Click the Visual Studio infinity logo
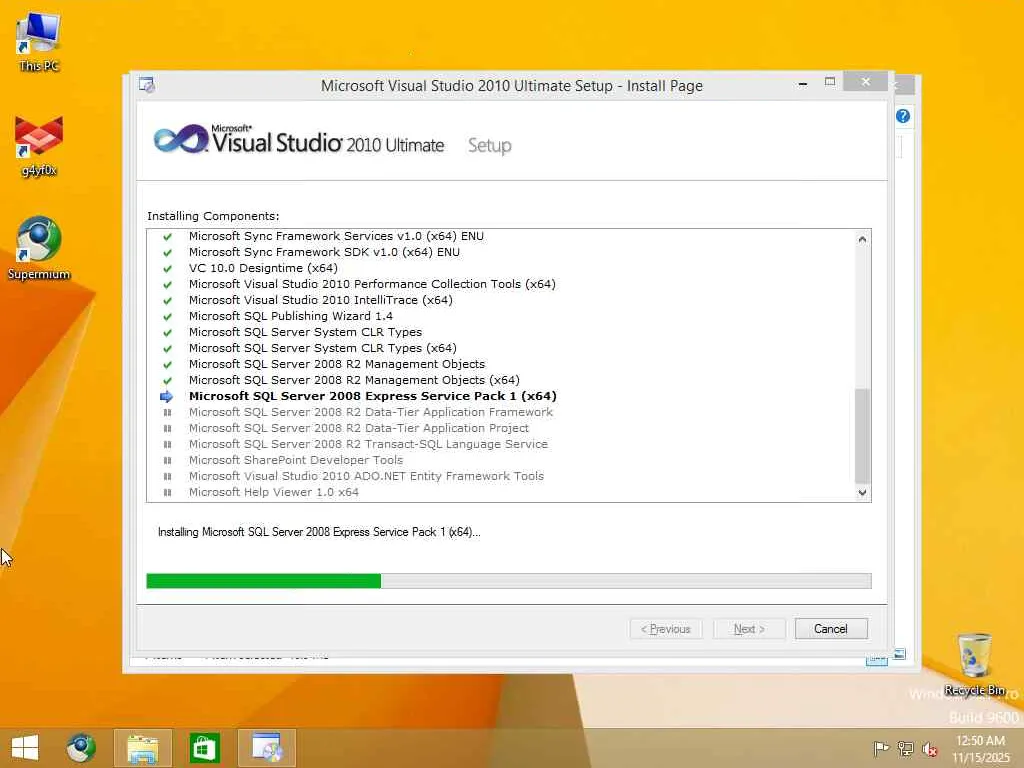Screen dimensions: 1024x768 tap(181, 139)
